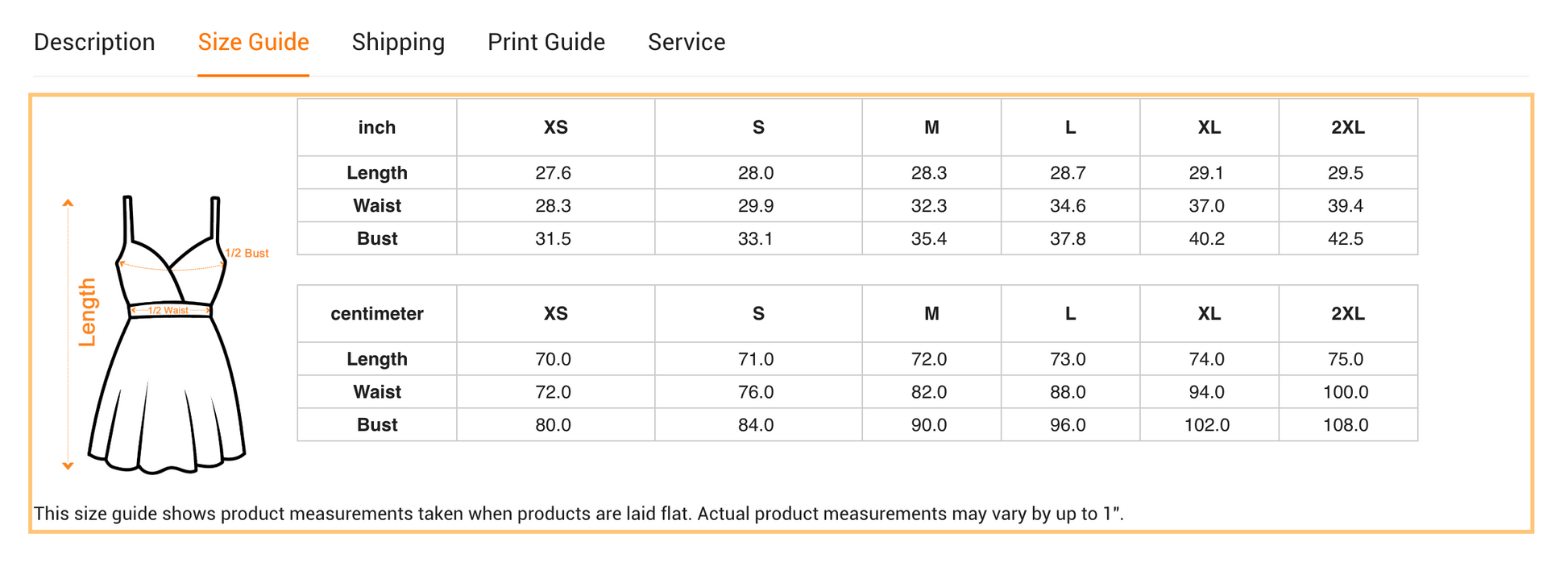Go to the Print Guide tab

point(546,42)
